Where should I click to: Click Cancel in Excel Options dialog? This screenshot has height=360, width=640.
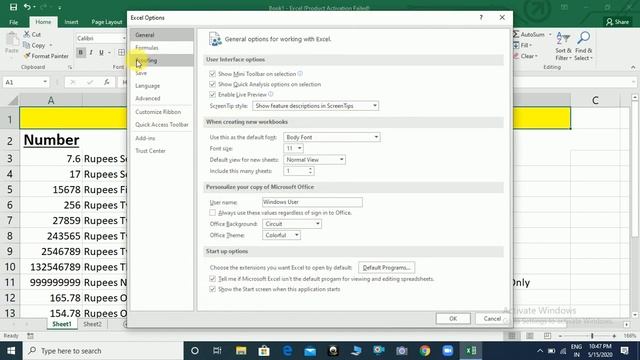[x=492, y=318]
